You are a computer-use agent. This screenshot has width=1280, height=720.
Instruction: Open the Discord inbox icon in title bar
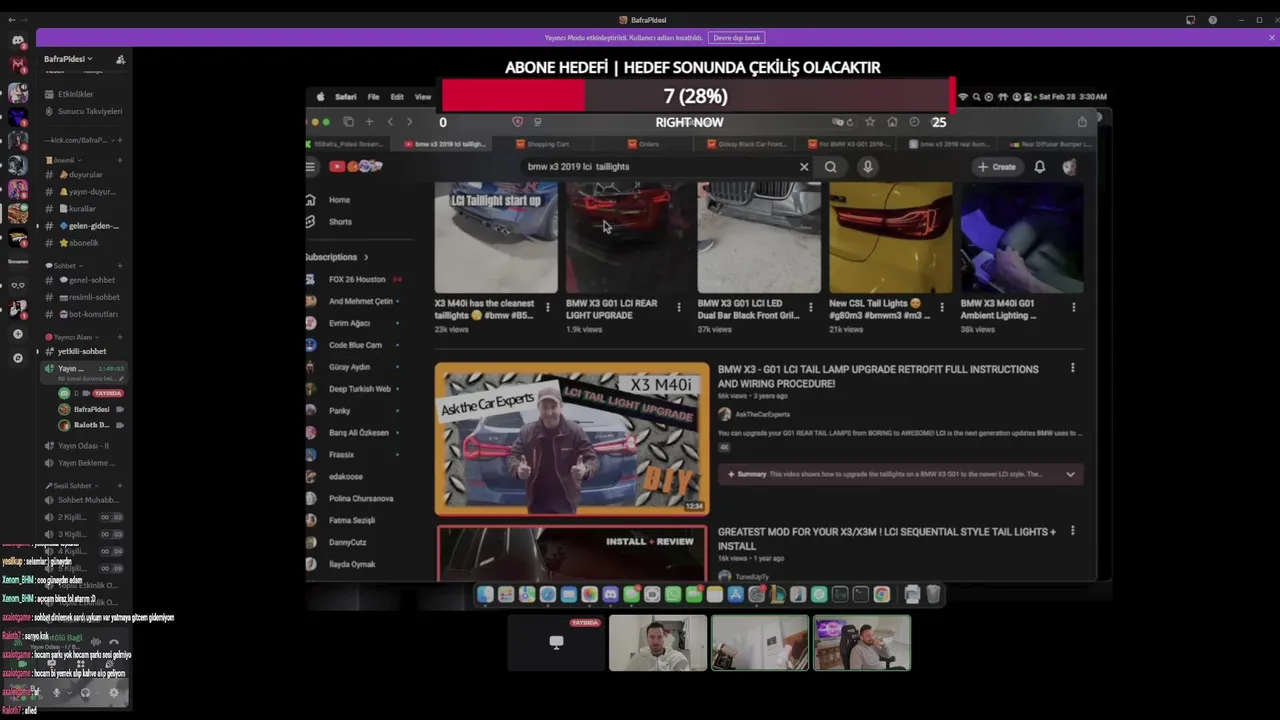coord(1190,20)
